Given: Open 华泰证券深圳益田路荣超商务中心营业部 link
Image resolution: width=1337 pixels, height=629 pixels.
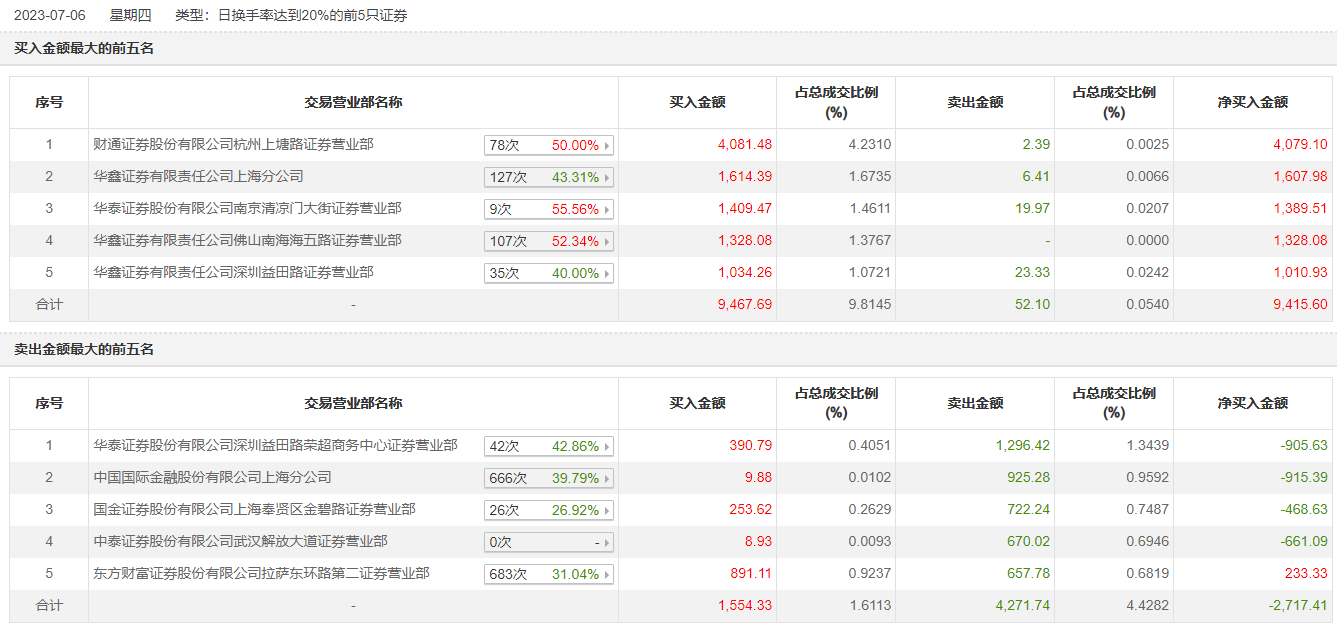Looking at the screenshot, I should click(275, 446).
